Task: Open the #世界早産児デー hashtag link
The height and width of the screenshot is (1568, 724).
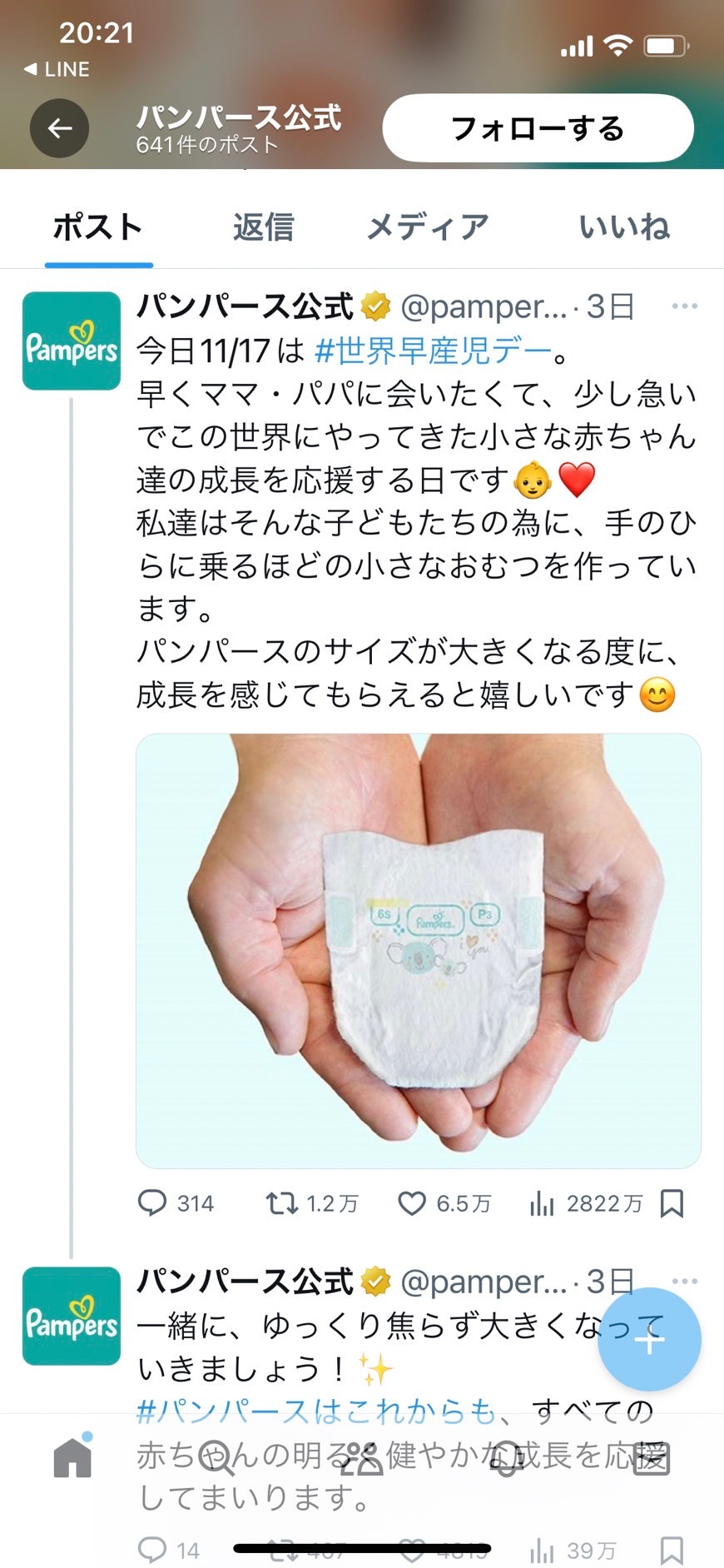Action: pos(433,351)
